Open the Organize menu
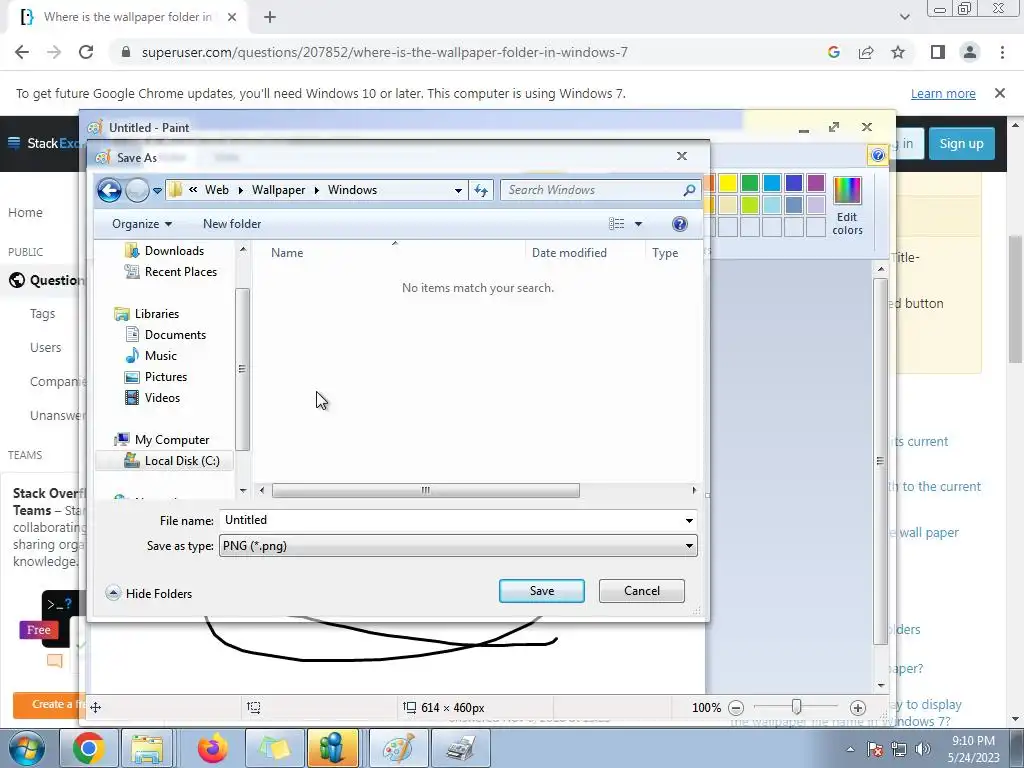Image resolution: width=1024 pixels, height=768 pixels. point(142,224)
